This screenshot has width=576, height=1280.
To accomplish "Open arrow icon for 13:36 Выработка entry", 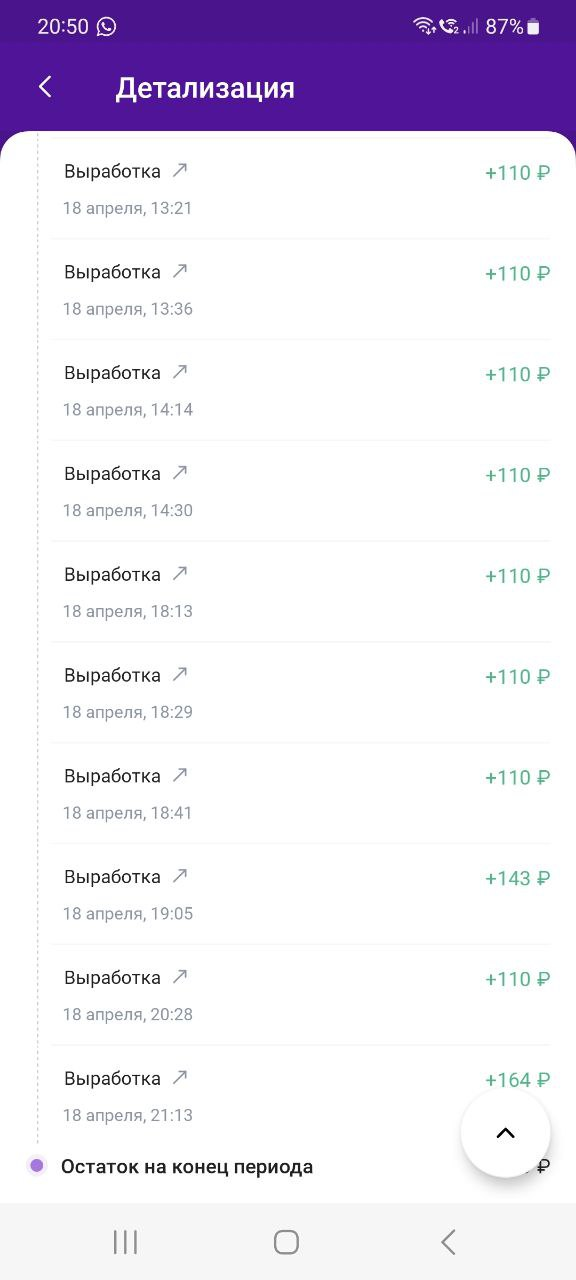I will (x=180, y=271).
